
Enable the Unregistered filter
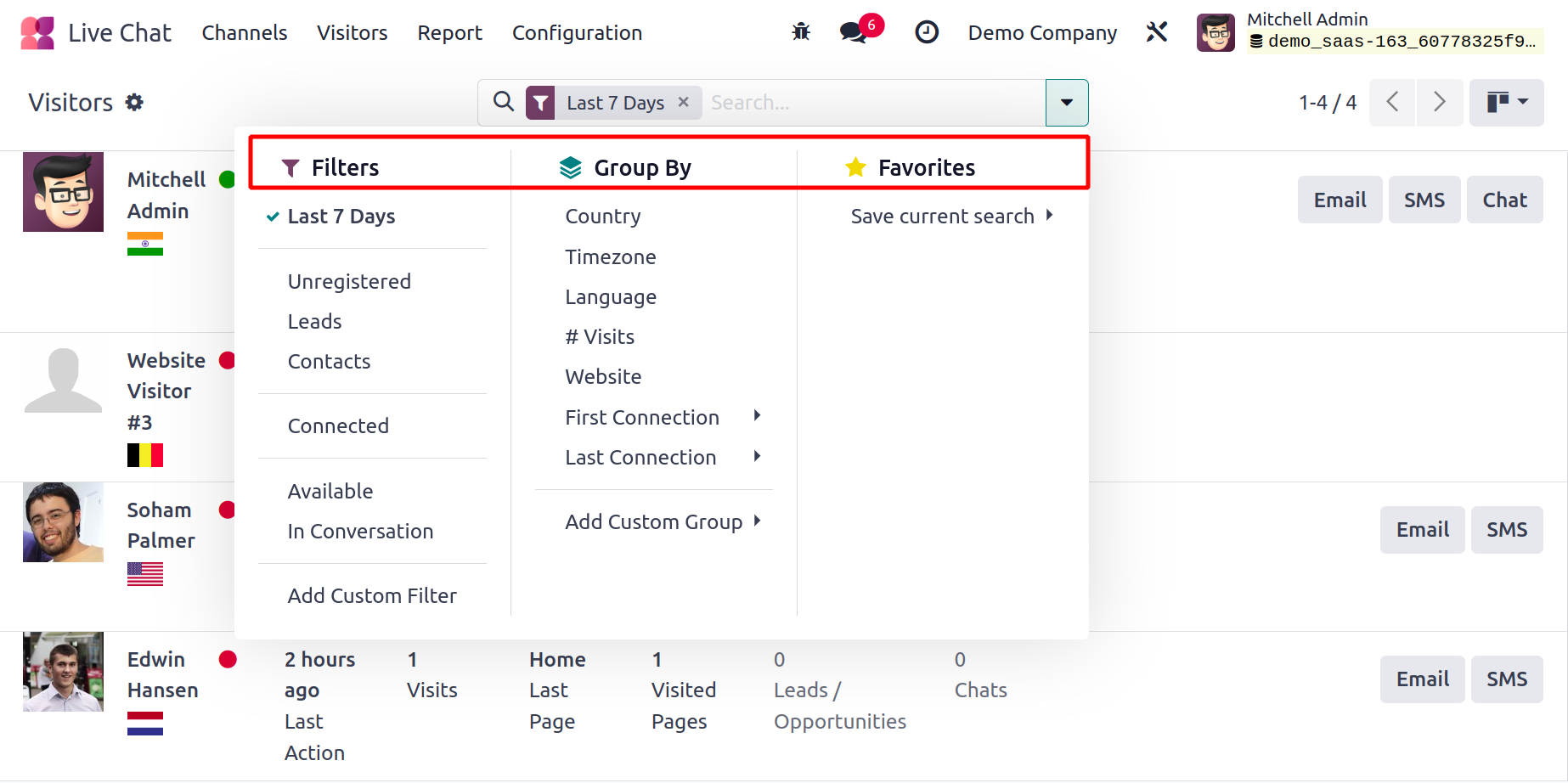pyautogui.click(x=349, y=282)
